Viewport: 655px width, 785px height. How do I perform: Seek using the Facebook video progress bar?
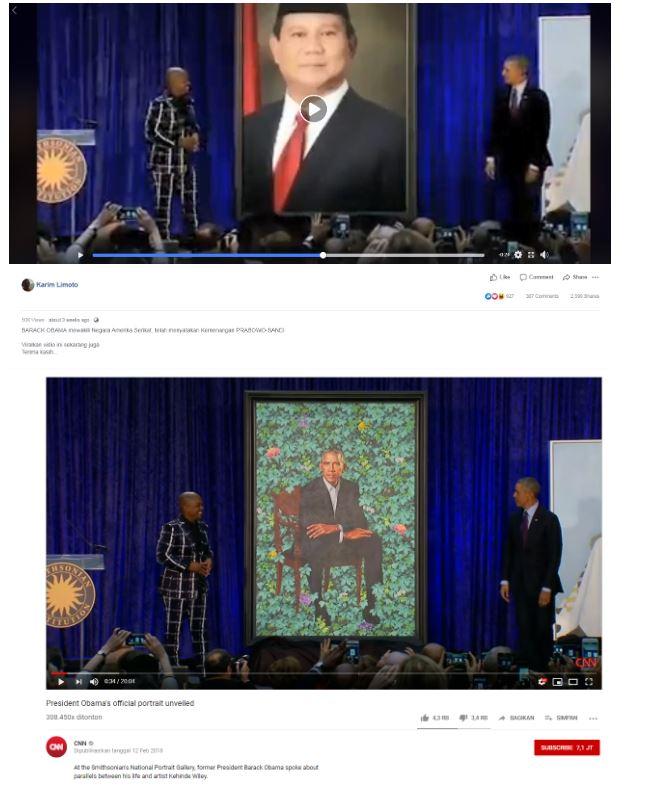[288, 255]
